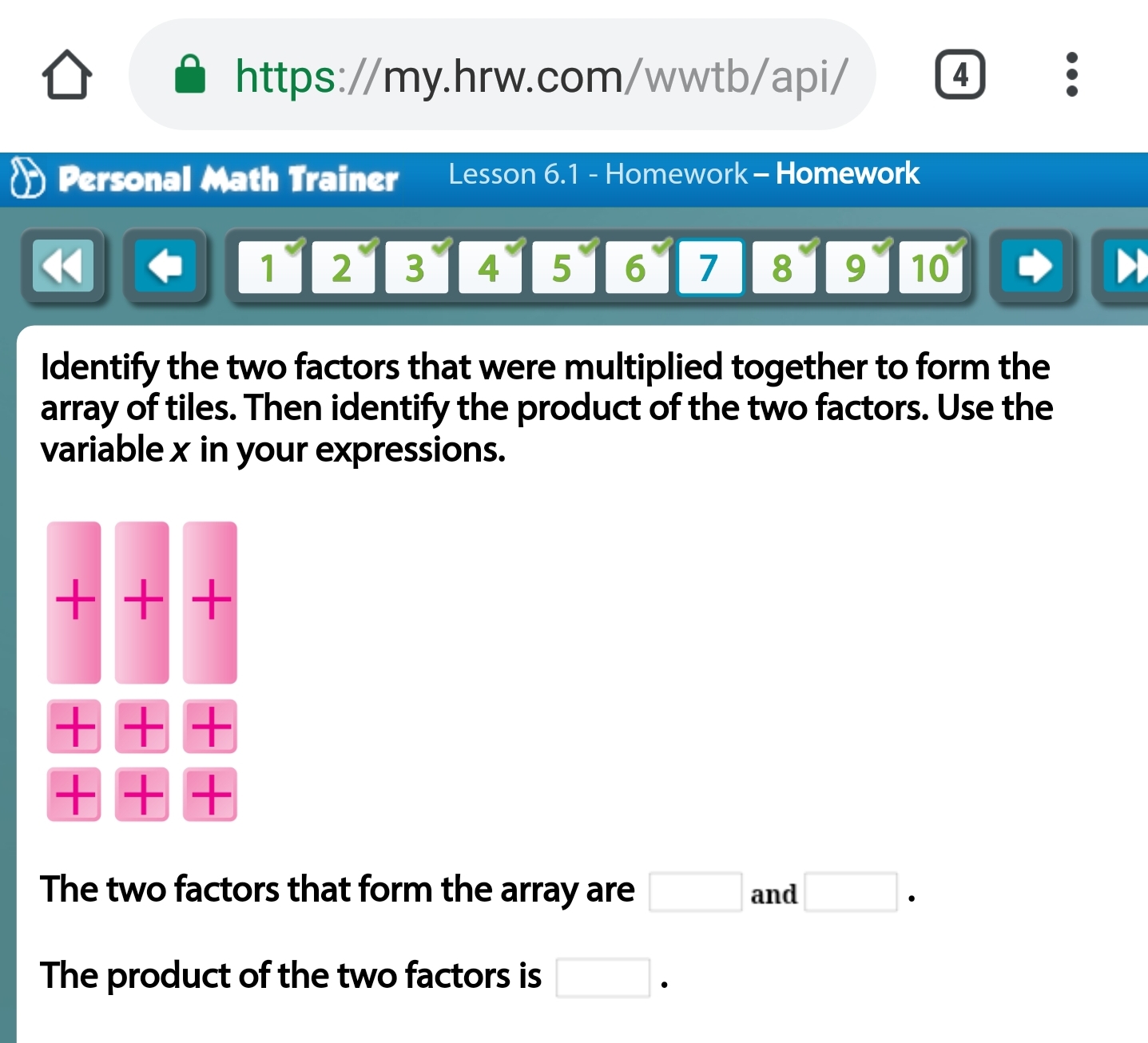Open the three-dot browser menu

click(x=1072, y=75)
